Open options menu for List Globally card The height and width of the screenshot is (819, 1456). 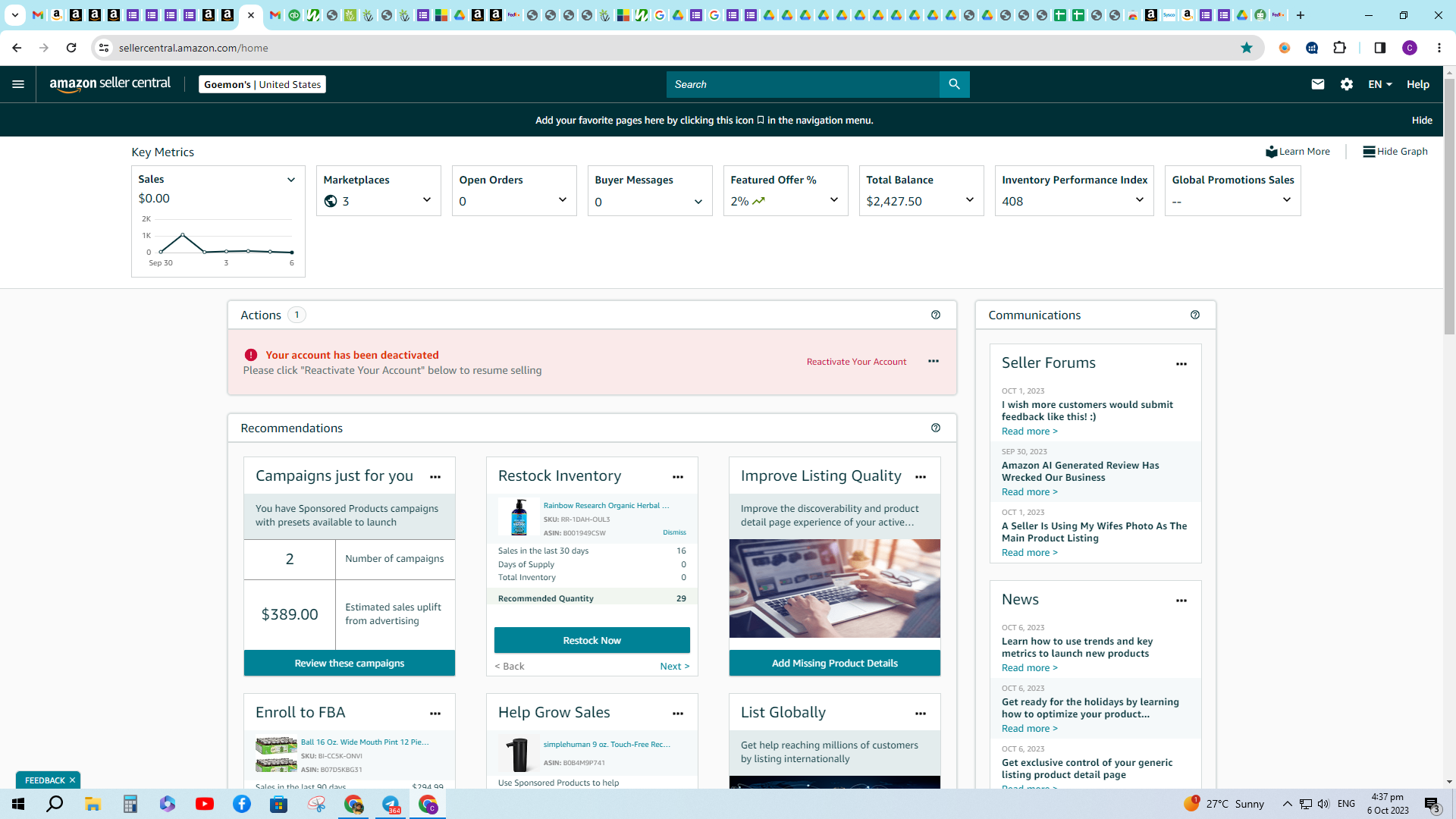coord(921,714)
